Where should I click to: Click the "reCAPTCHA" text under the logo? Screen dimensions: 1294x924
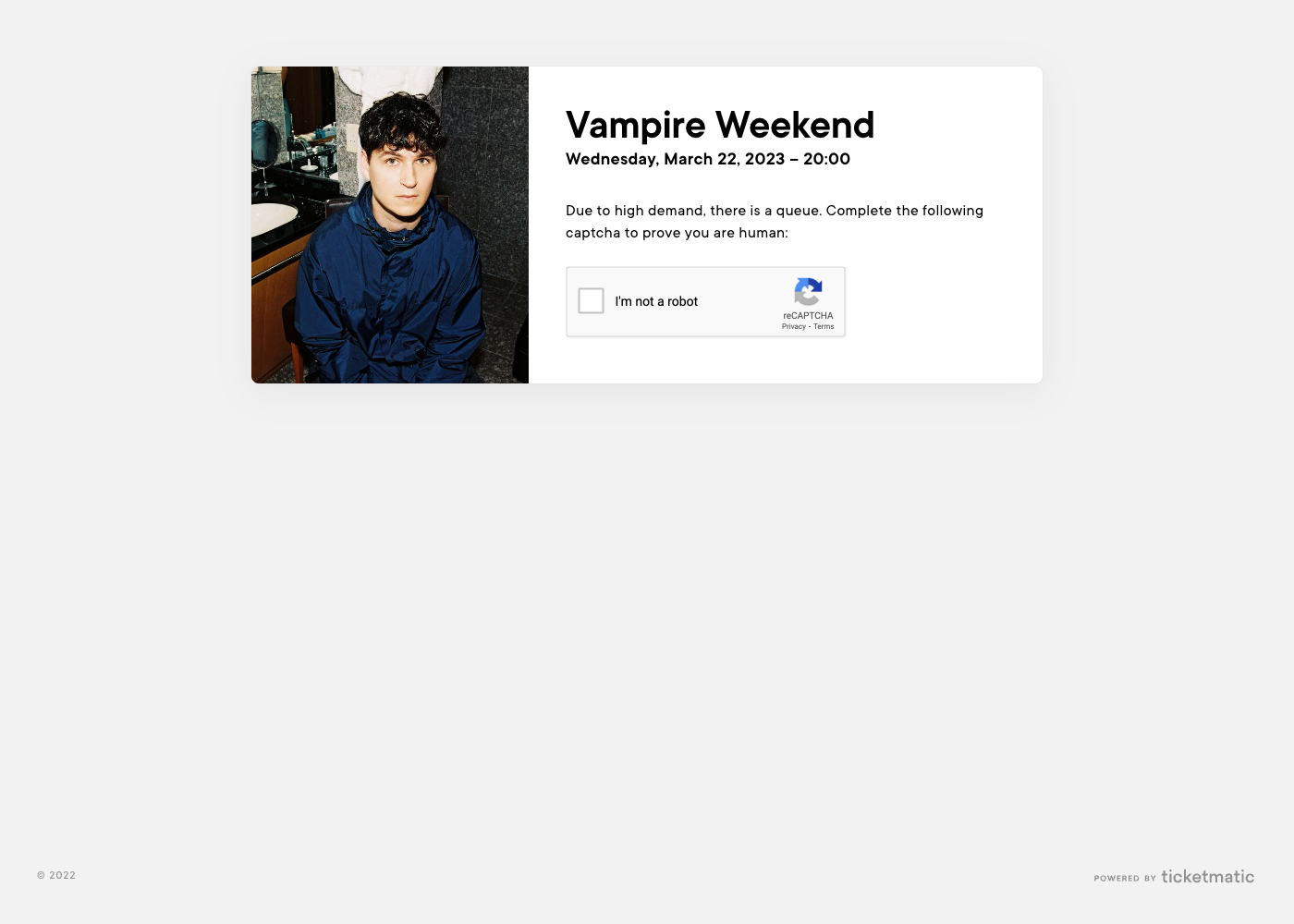pyautogui.click(x=808, y=315)
